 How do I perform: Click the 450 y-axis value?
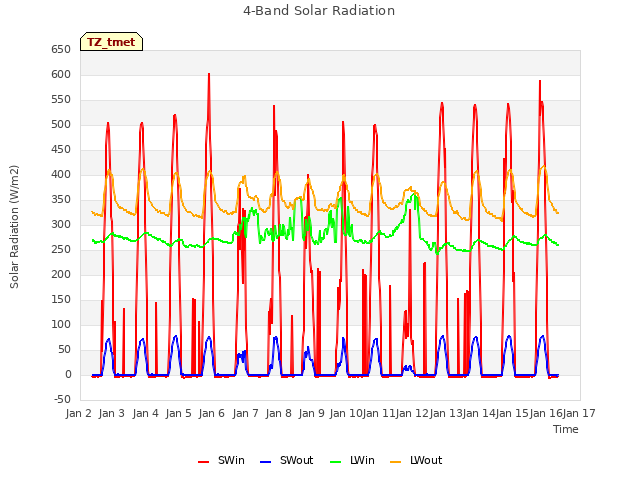click(x=61, y=150)
